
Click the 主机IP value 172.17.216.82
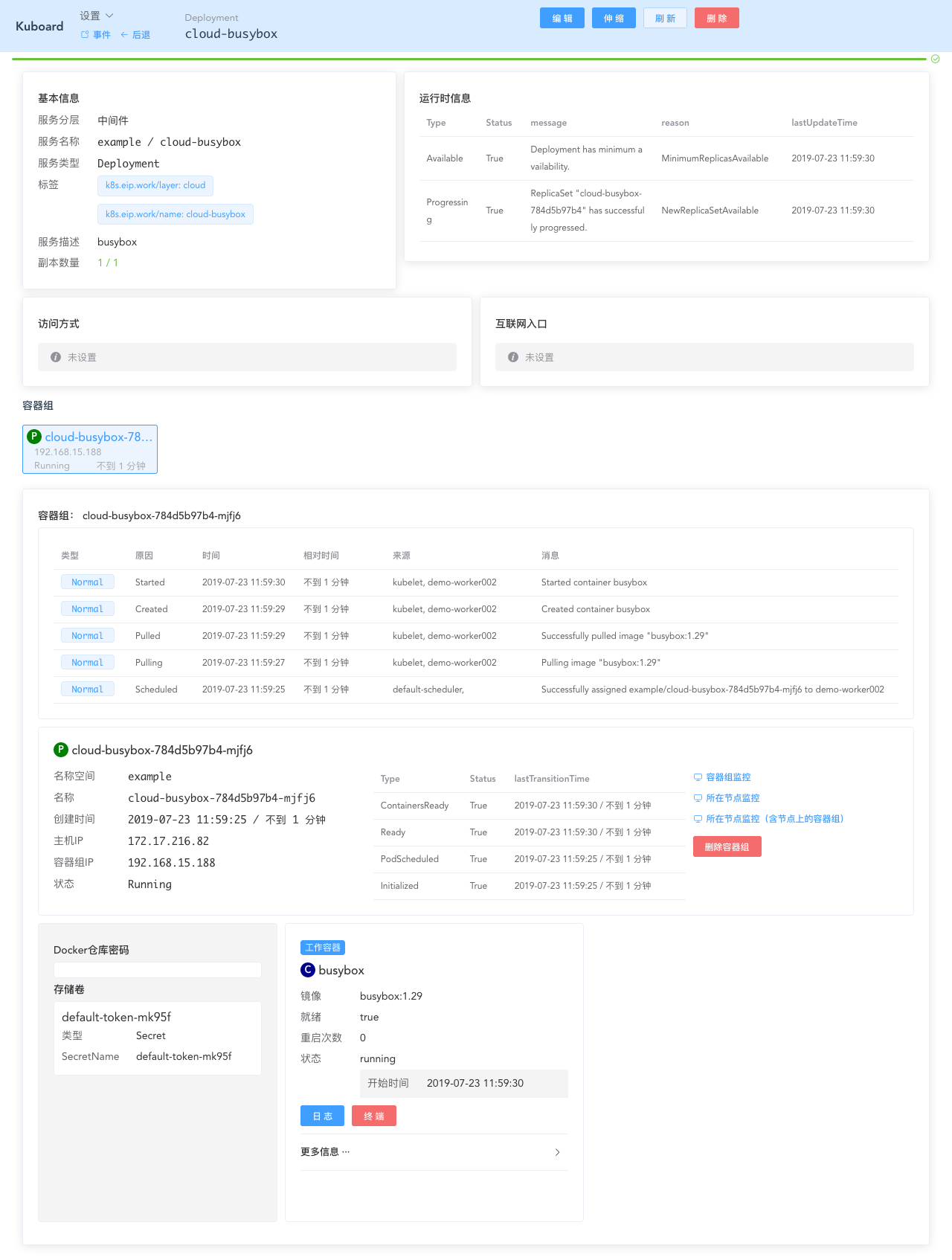tap(169, 841)
